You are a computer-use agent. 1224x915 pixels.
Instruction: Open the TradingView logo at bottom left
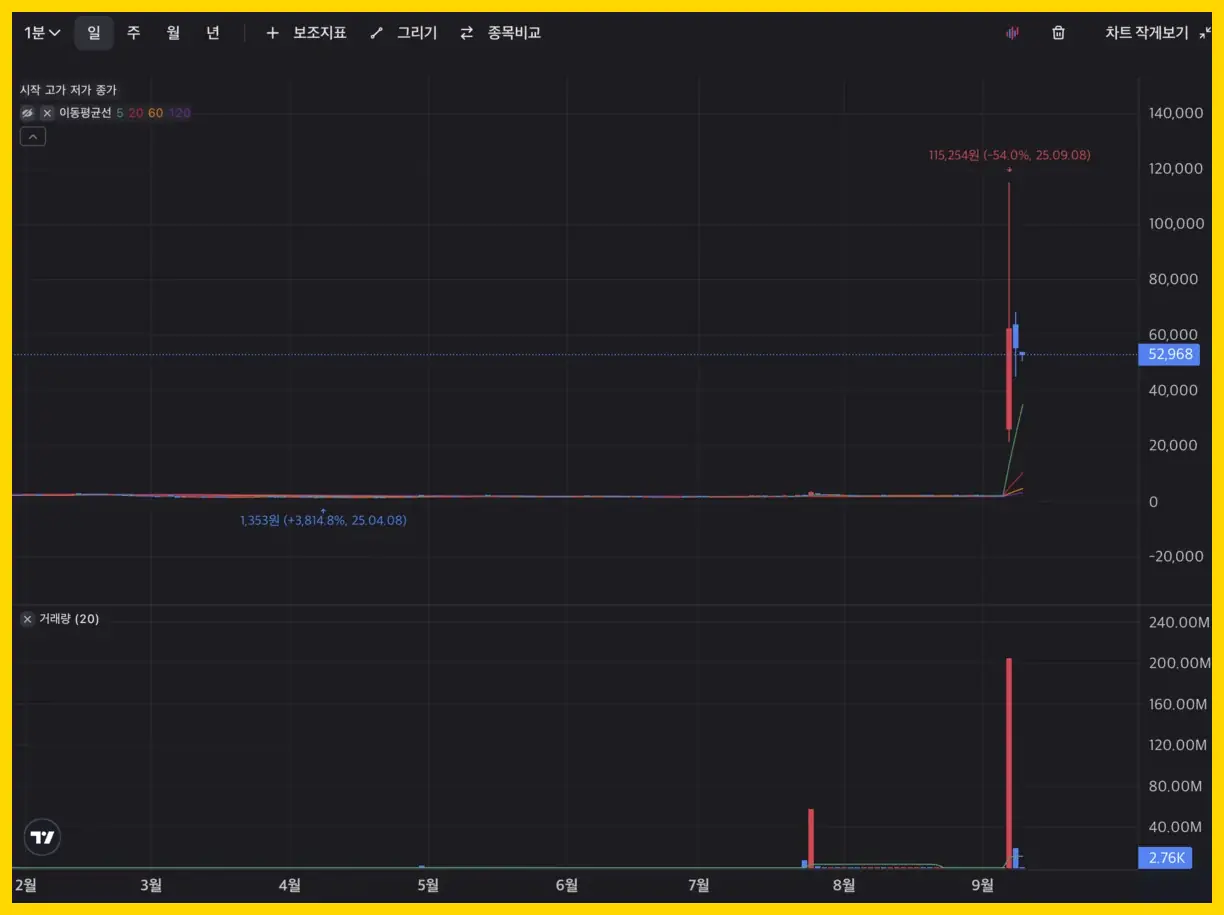[x=42, y=837]
